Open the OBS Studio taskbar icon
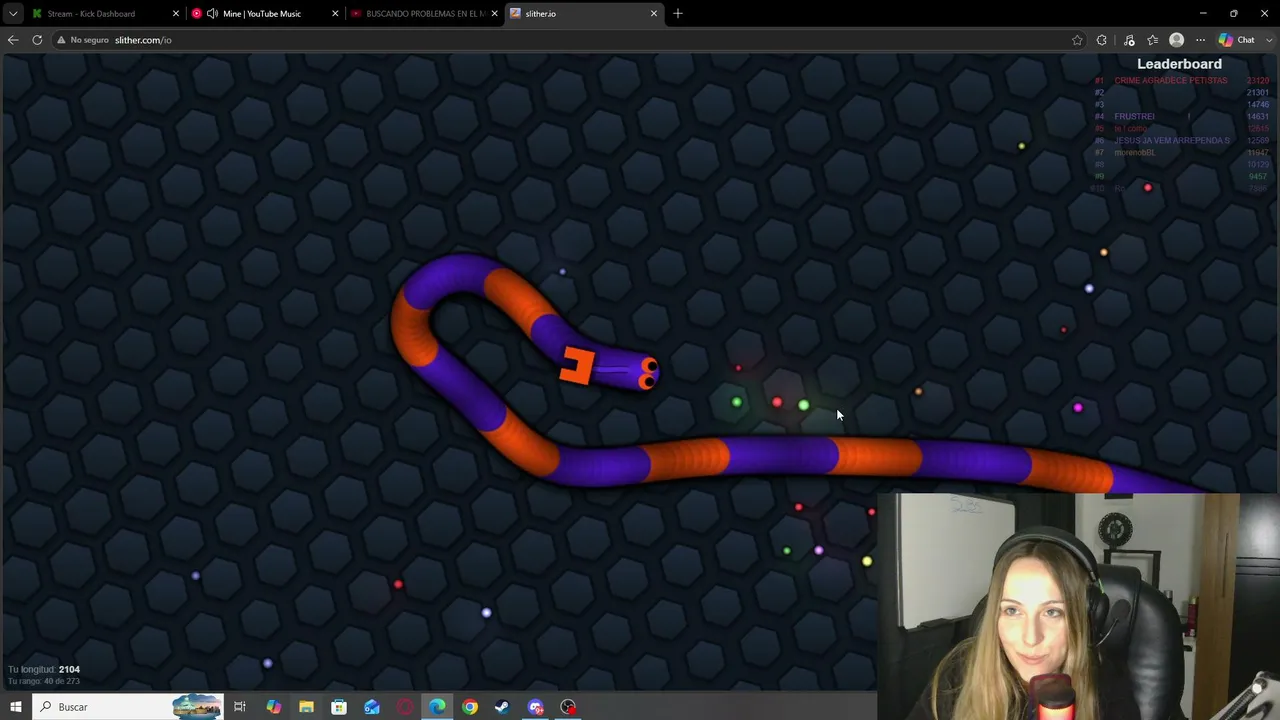This screenshot has height=720, width=1280. [x=568, y=707]
